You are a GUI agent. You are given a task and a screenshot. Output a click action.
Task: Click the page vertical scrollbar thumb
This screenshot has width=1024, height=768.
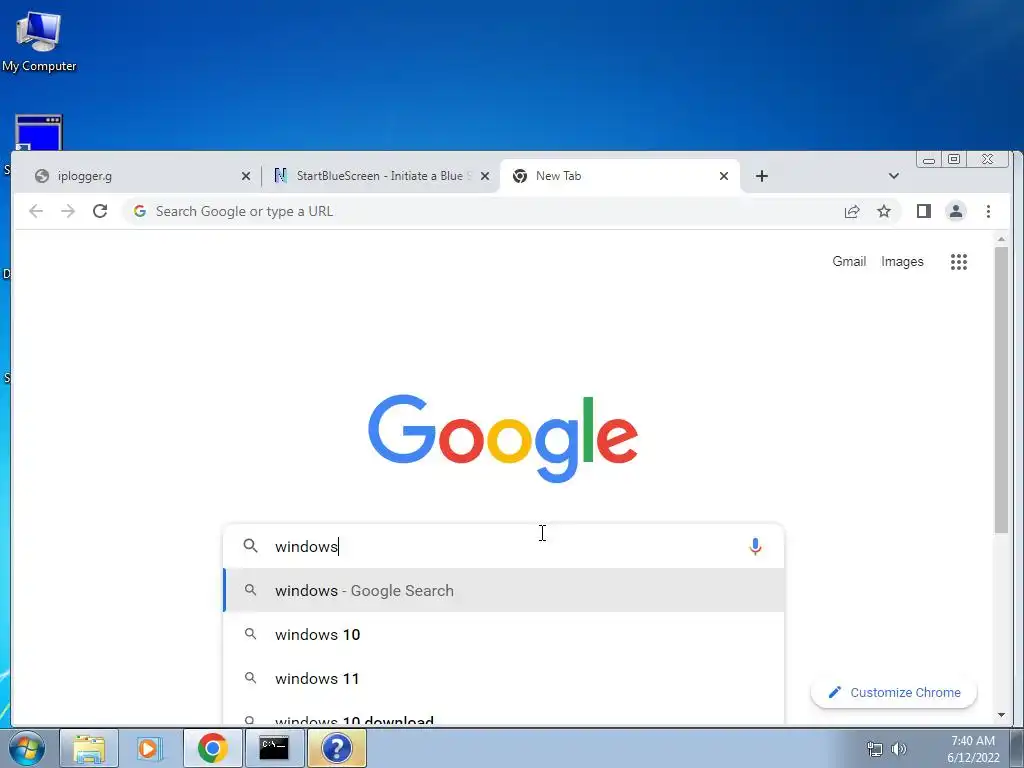tap(1001, 390)
